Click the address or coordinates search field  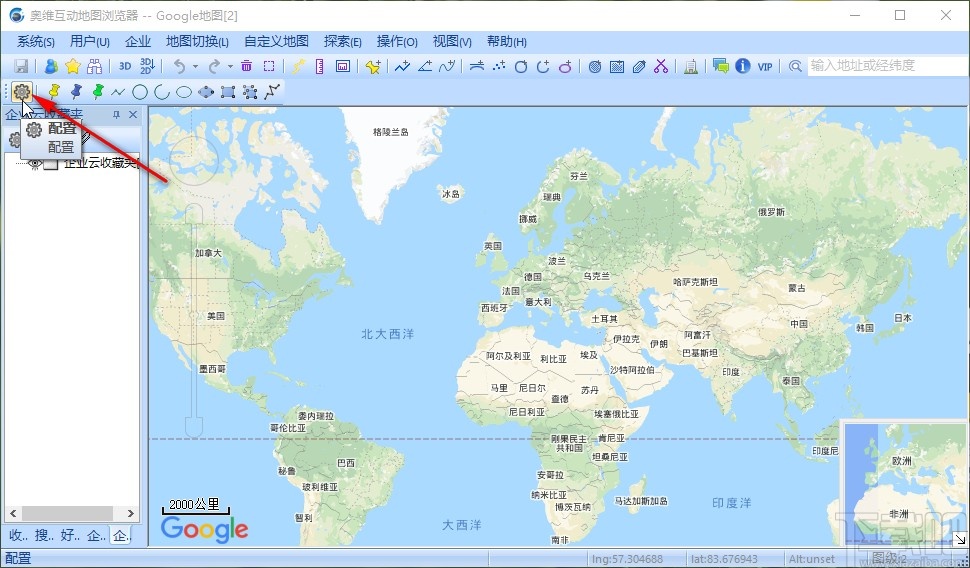[x=887, y=66]
